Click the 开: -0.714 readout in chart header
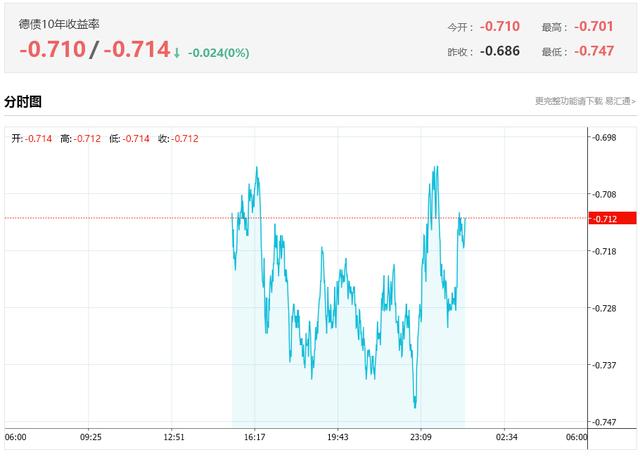Screen dimensions: 640x457 click(31, 138)
